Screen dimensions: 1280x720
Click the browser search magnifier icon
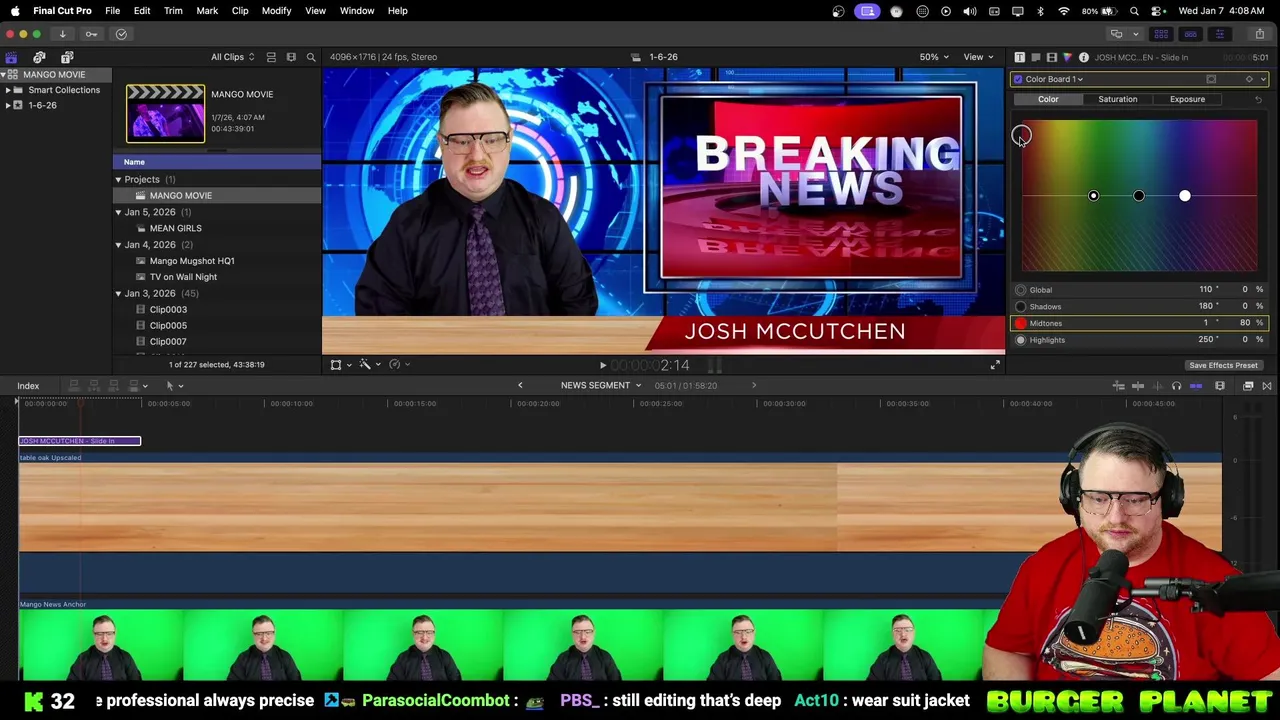311,57
